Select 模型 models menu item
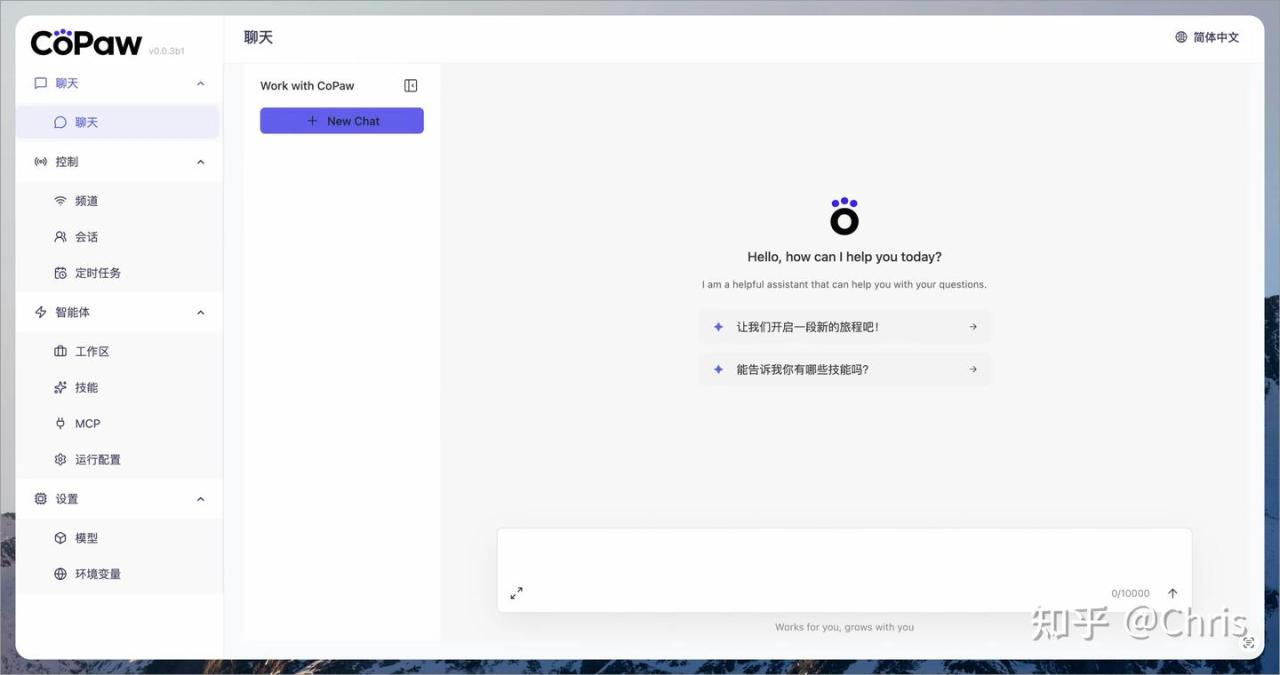Screen dimensions: 1280x675 [86, 538]
